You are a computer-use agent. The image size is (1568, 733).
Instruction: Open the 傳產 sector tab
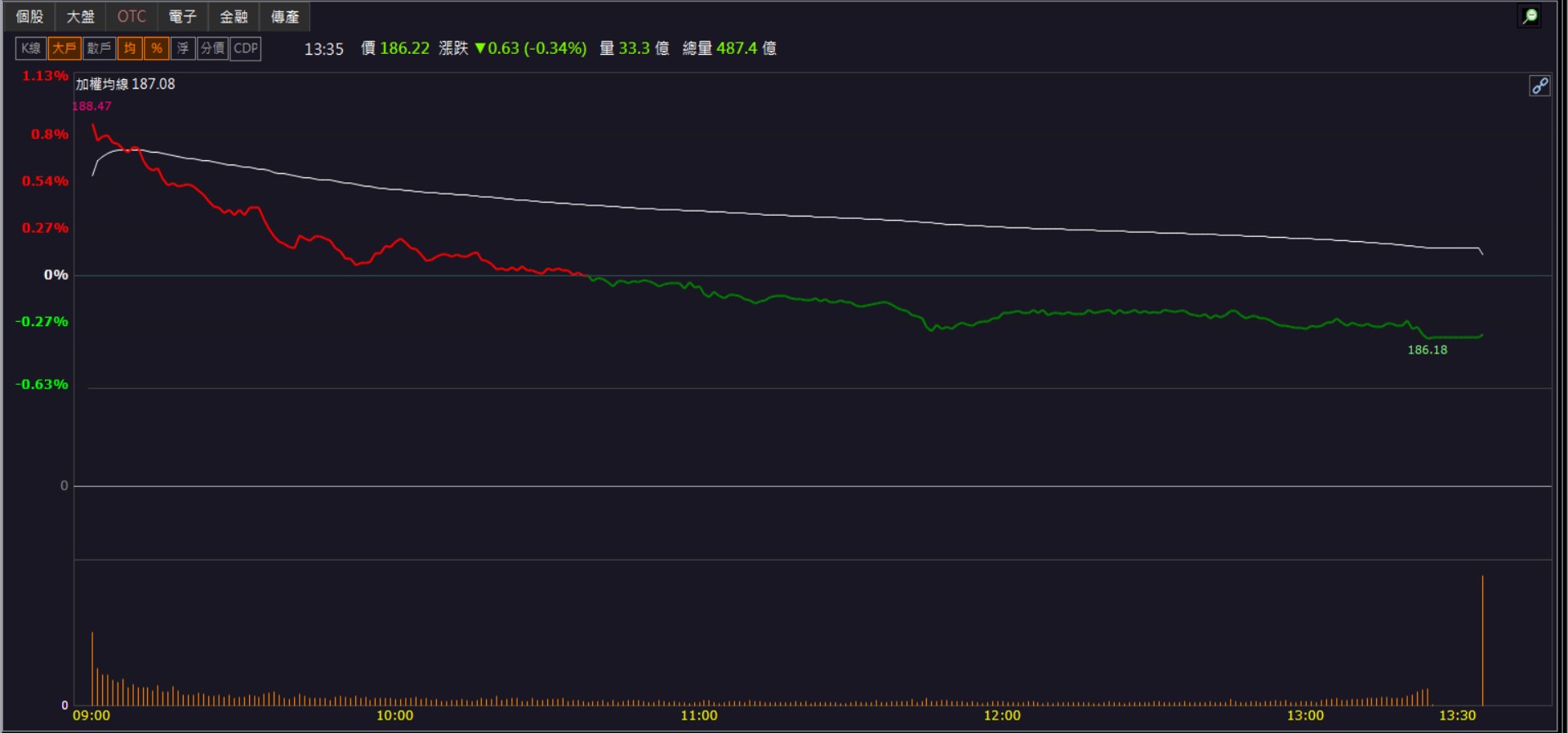(x=285, y=16)
